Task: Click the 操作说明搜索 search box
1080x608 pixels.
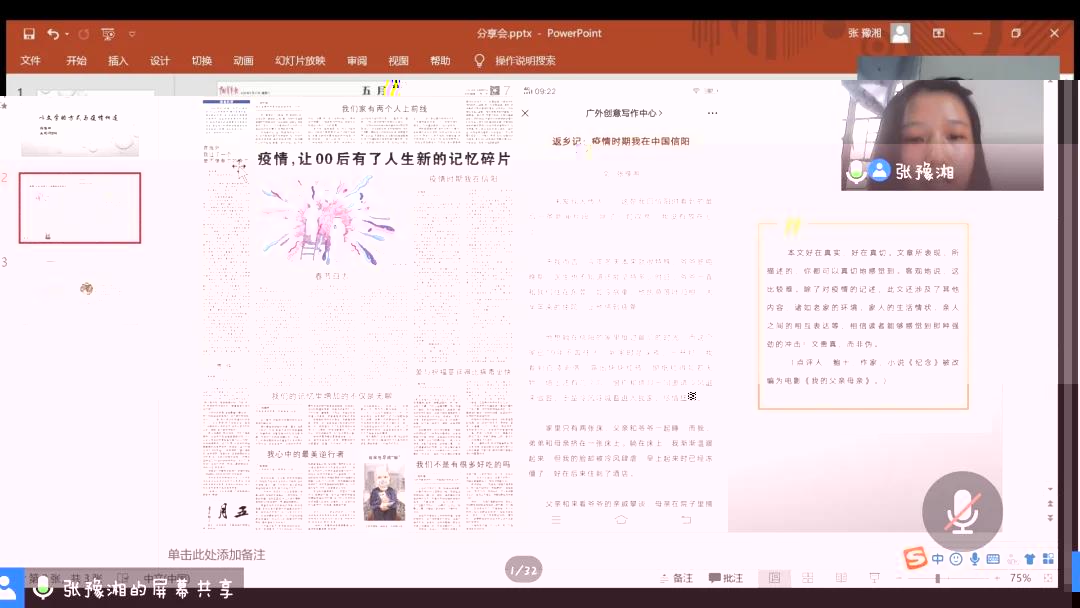Action: pos(526,61)
